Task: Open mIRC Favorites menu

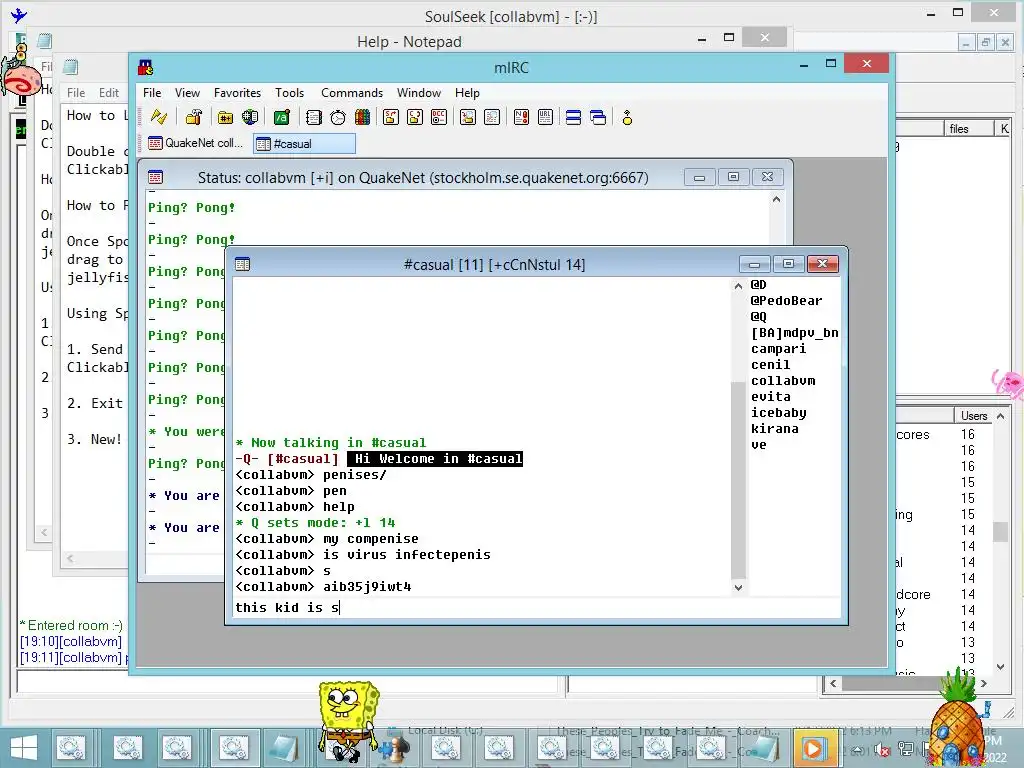Action: coord(237,93)
